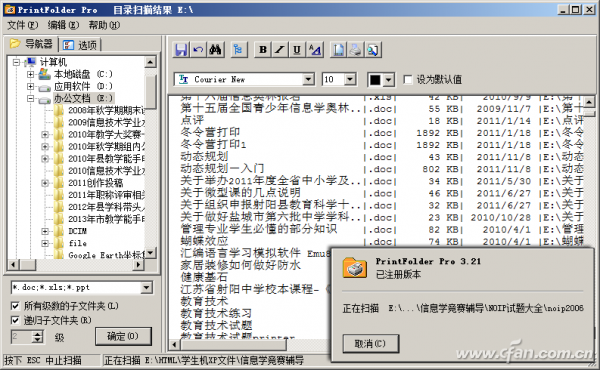Open the Courier New font dropdown
Viewport: 600px width, 370px height.
[x=308, y=80]
